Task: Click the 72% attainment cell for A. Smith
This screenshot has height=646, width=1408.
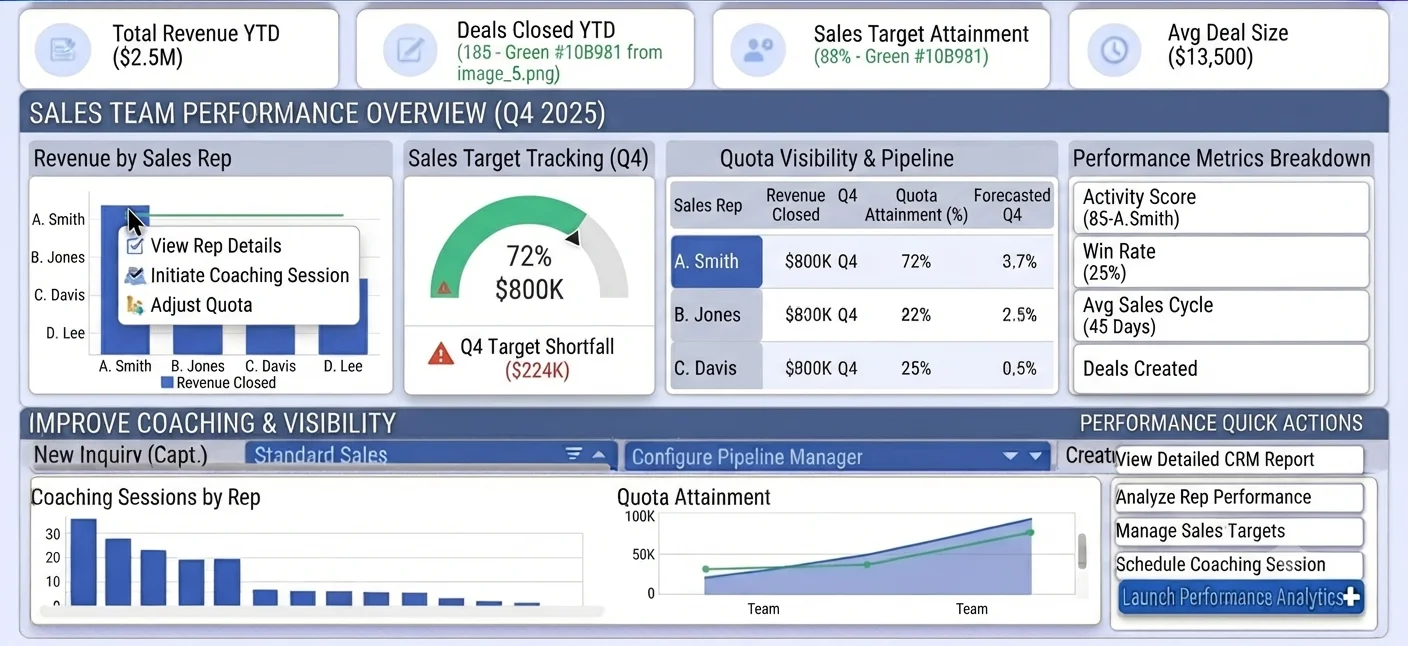Action: pos(916,262)
